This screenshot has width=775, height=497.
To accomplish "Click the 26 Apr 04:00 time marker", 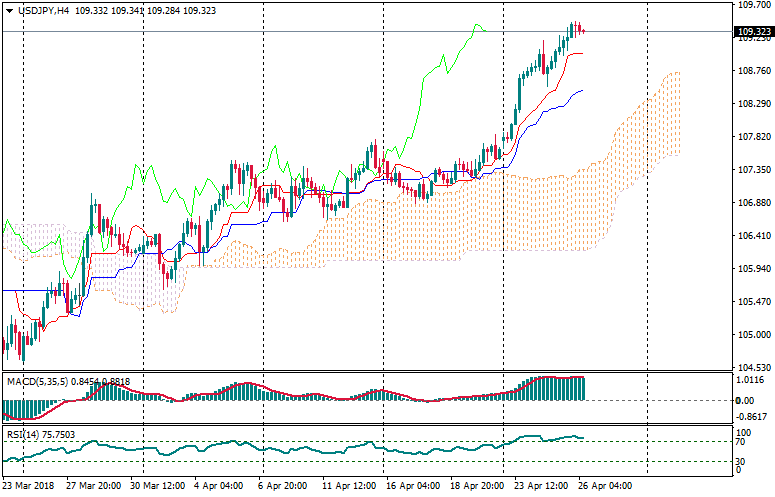I will coord(606,487).
